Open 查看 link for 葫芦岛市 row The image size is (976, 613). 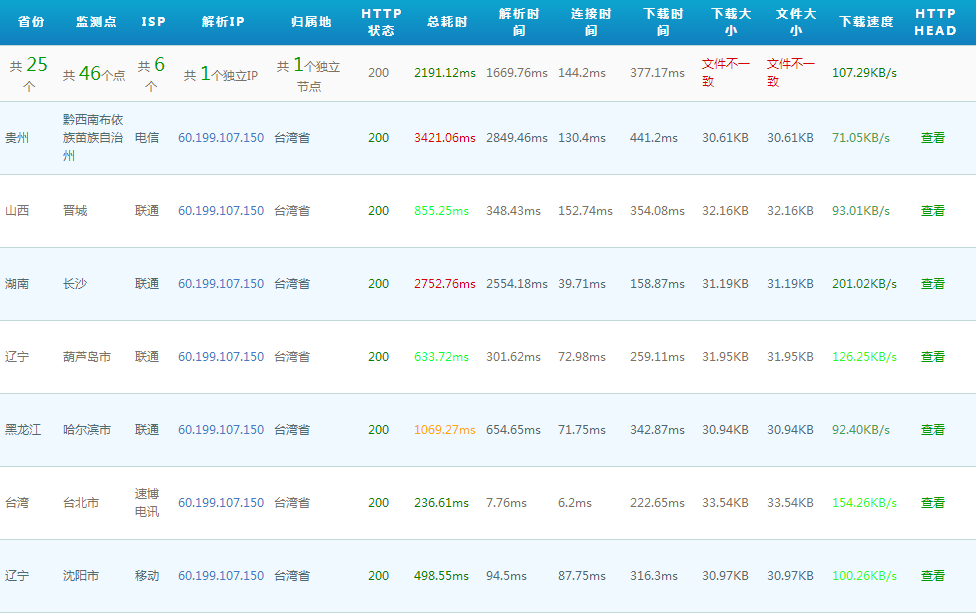[x=932, y=357]
